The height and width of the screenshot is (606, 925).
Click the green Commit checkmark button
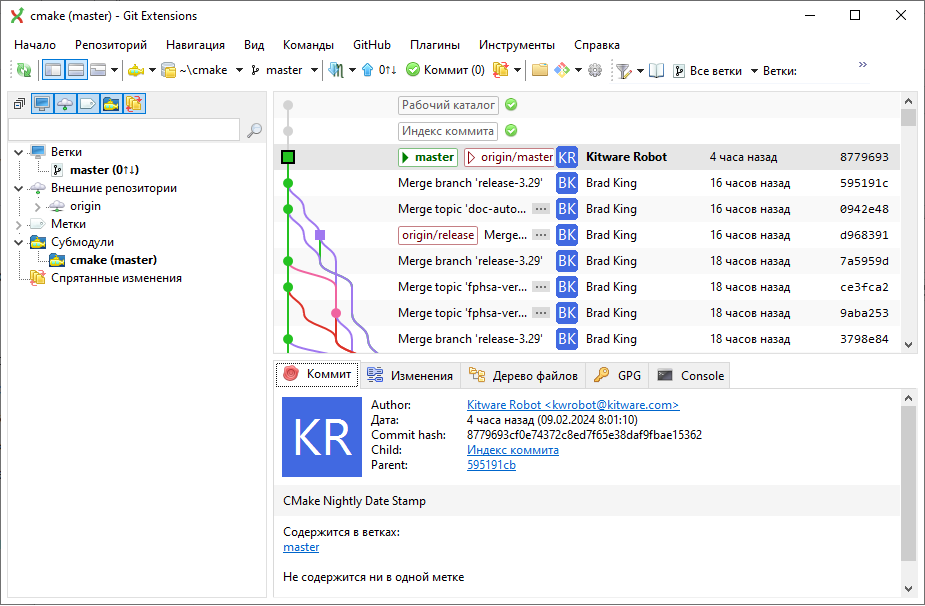[x=445, y=70]
